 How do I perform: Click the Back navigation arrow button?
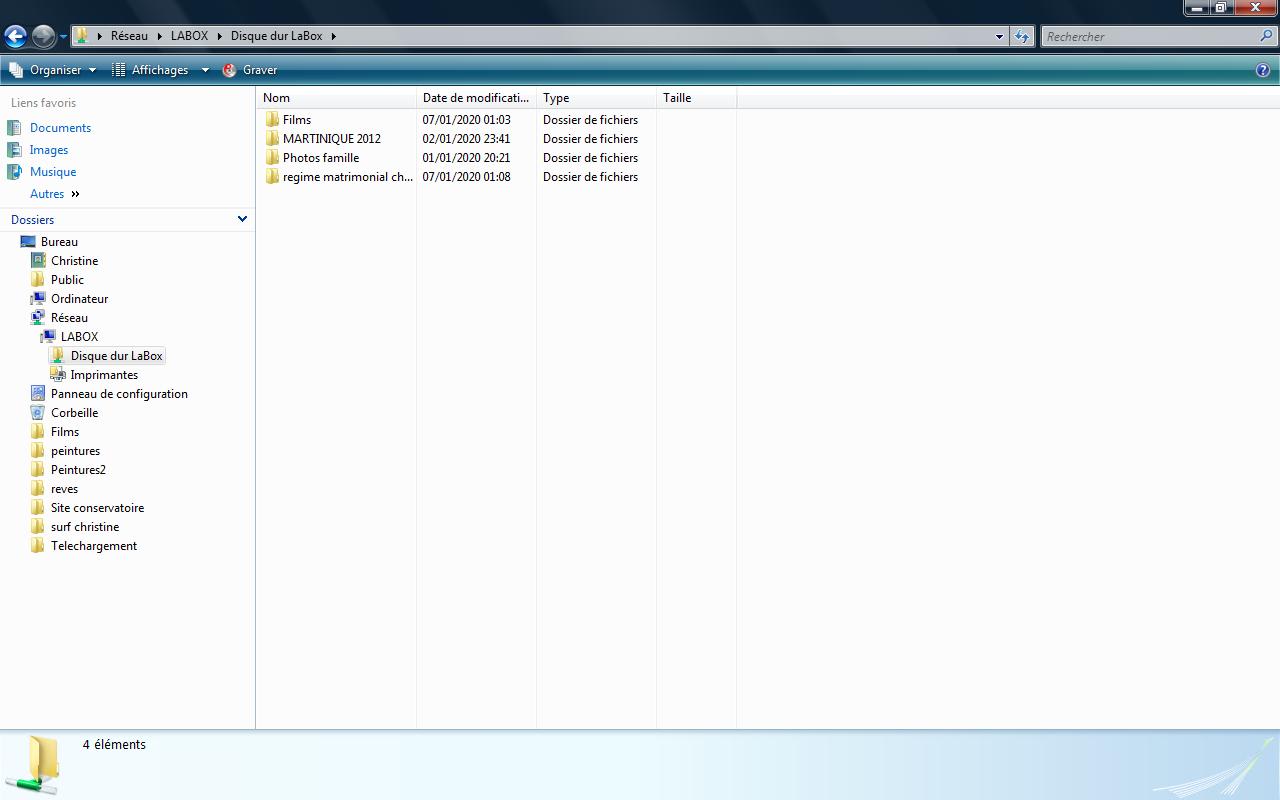coord(15,37)
